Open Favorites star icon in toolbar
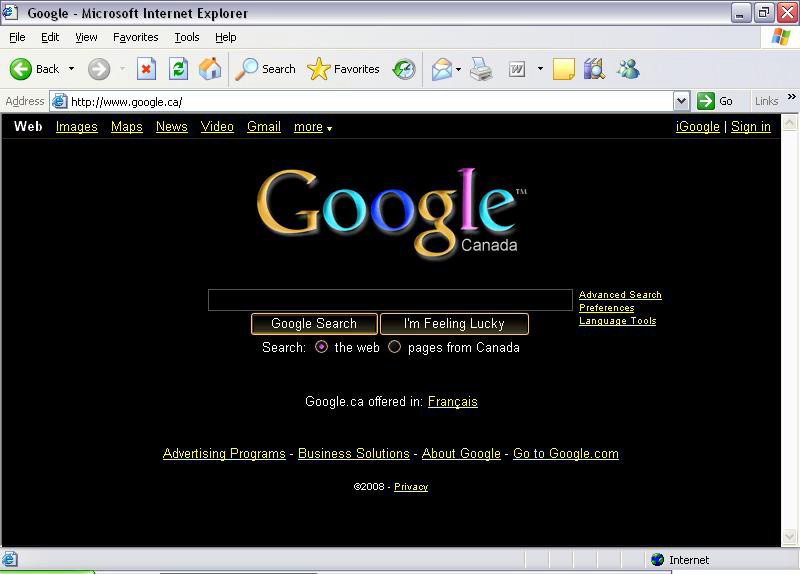 coord(318,69)
